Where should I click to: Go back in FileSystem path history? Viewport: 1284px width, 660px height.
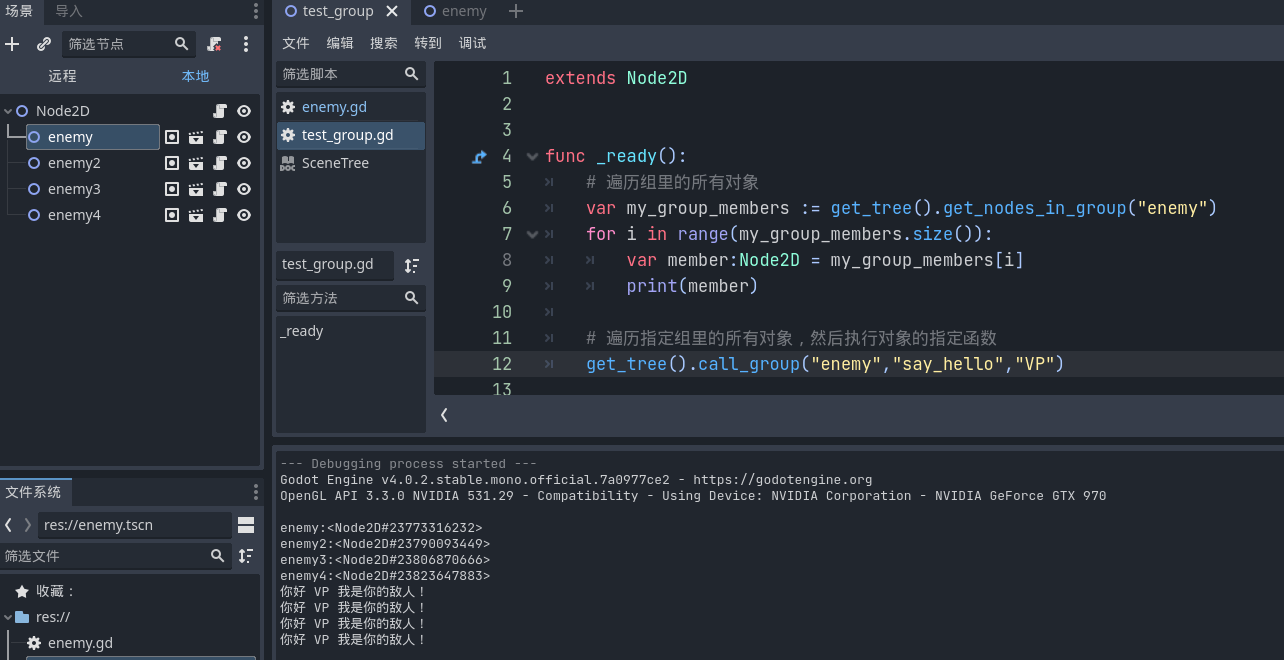(x=8, y=525)
